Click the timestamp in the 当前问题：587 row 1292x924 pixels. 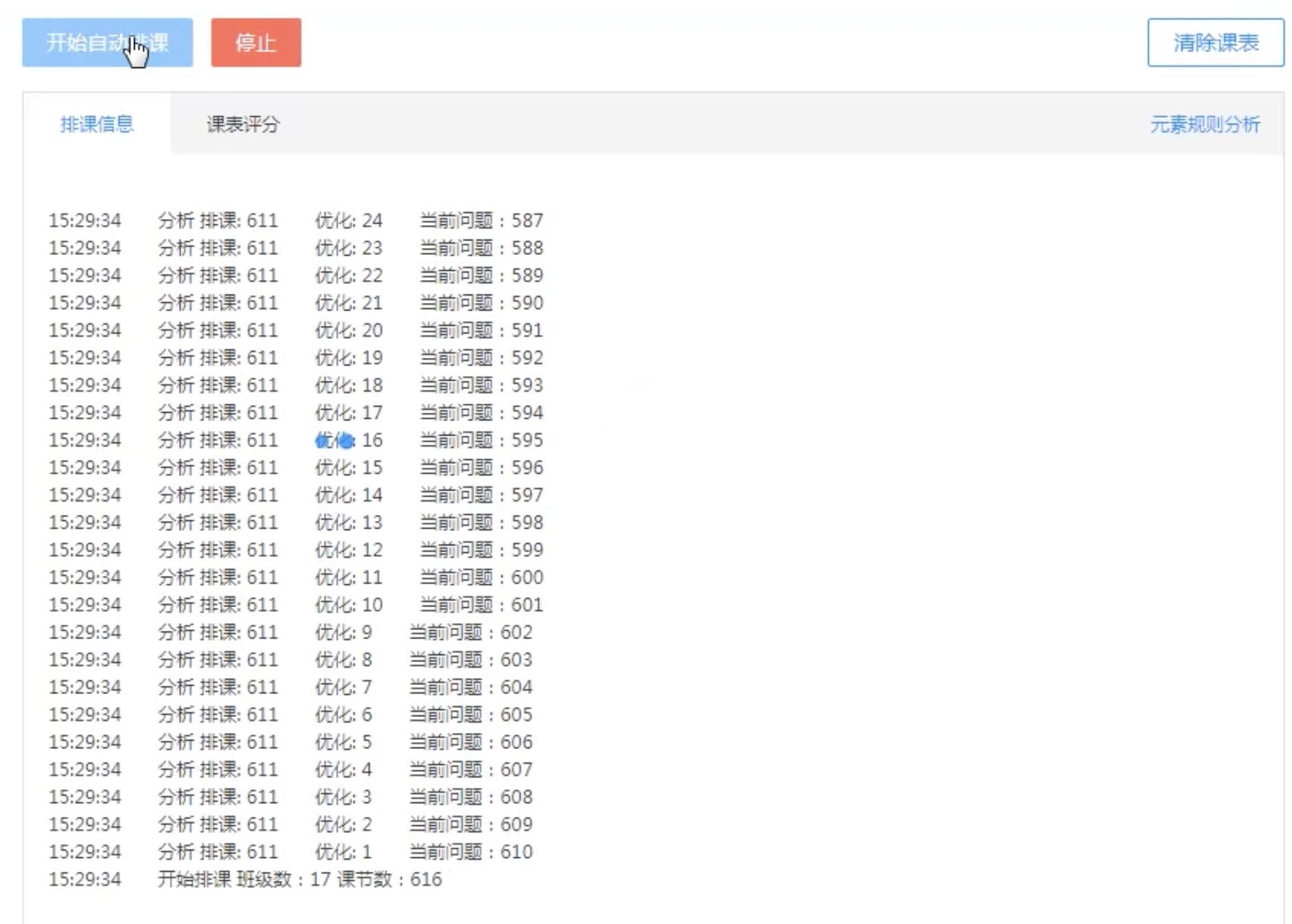coord(85,220)
